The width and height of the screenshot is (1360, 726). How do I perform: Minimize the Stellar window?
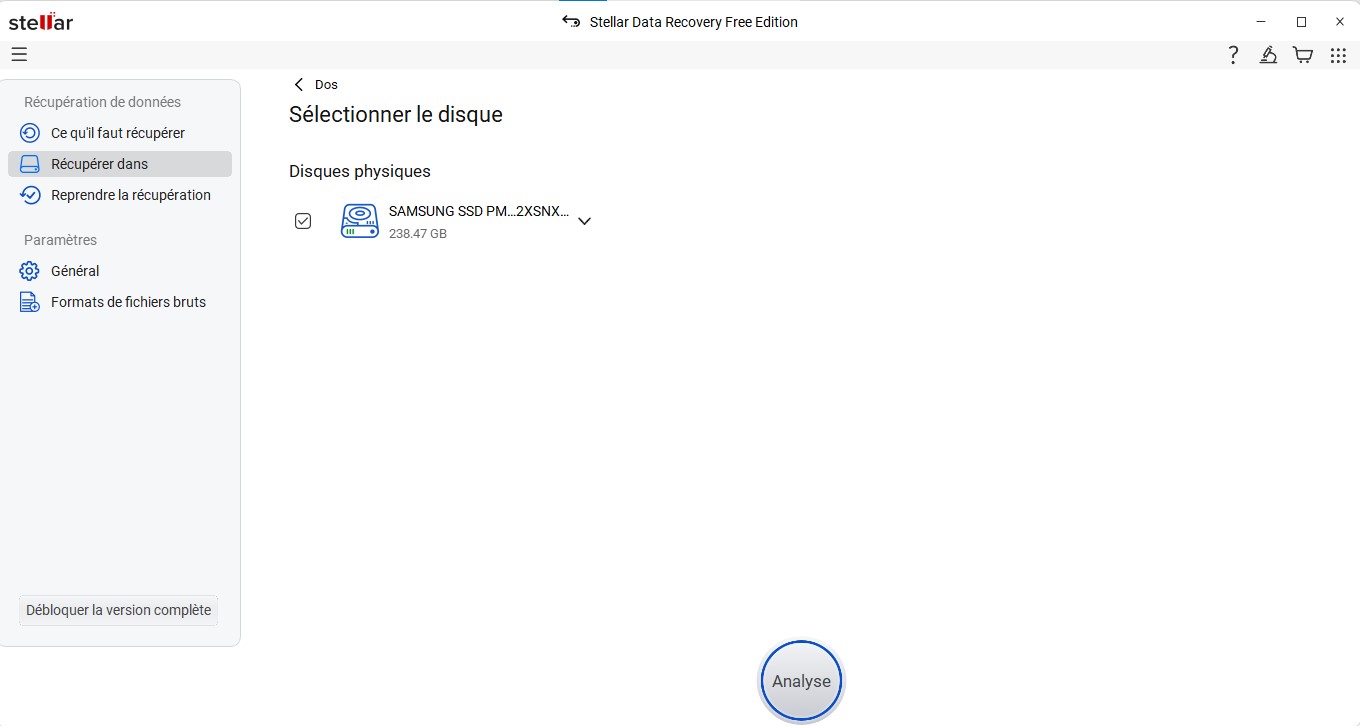point(1262,21)
